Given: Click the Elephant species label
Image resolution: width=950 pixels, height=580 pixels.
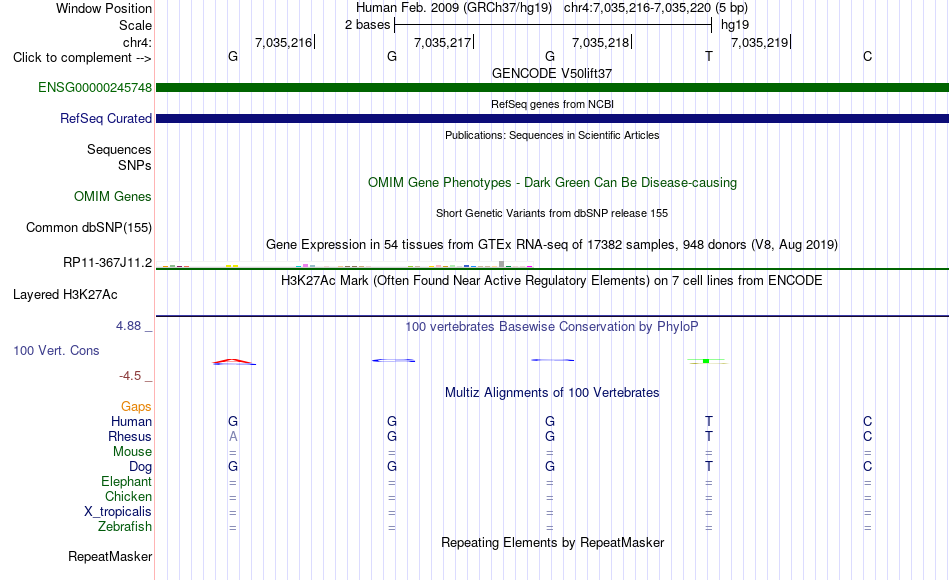Looking at the screenshot, I should (126, 481).
